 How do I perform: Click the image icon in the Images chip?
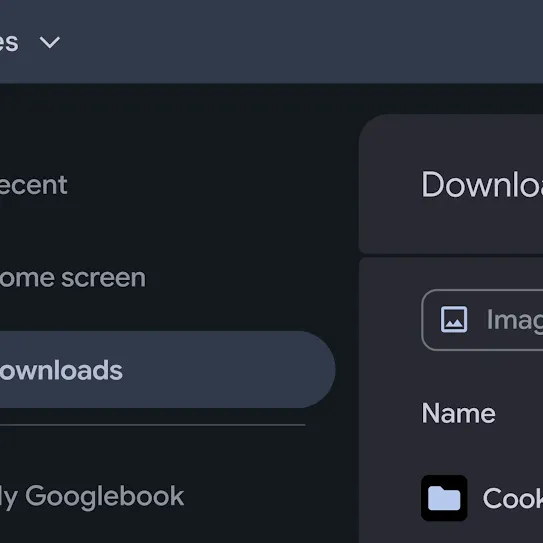tap(454, 319)
